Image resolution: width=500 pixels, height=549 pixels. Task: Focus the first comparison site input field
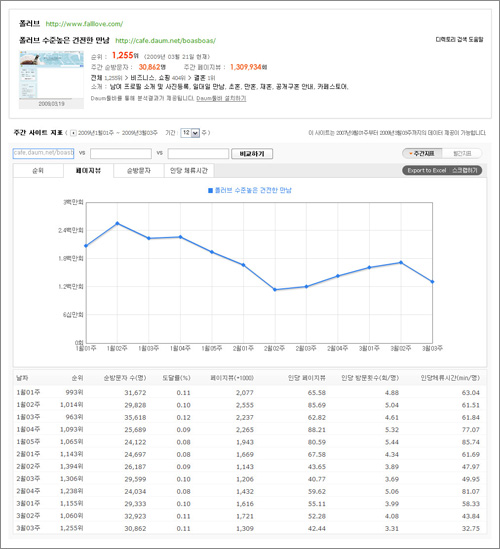pyautogui.click(x=43, y=153)
